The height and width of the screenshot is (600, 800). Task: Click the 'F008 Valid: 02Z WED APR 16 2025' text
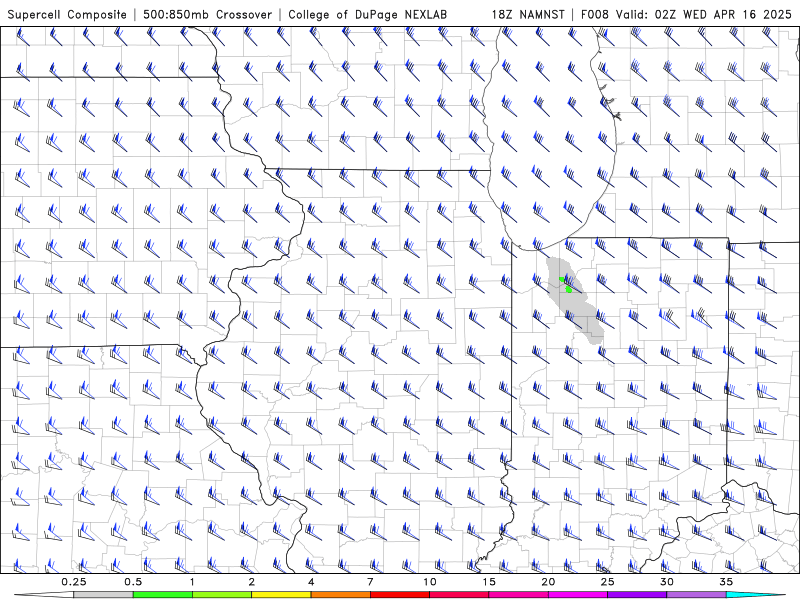686,15
